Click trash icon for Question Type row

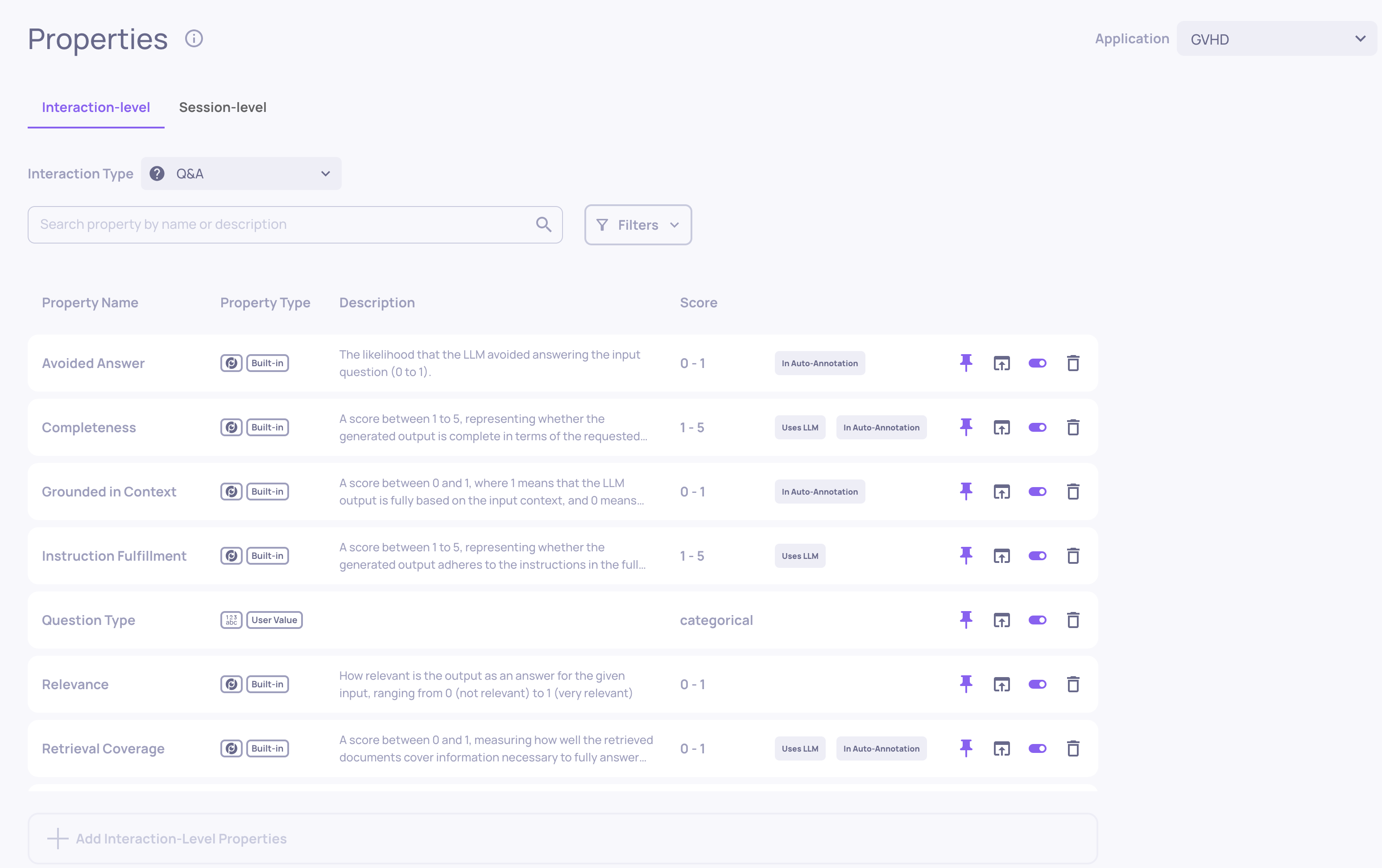1073,620
